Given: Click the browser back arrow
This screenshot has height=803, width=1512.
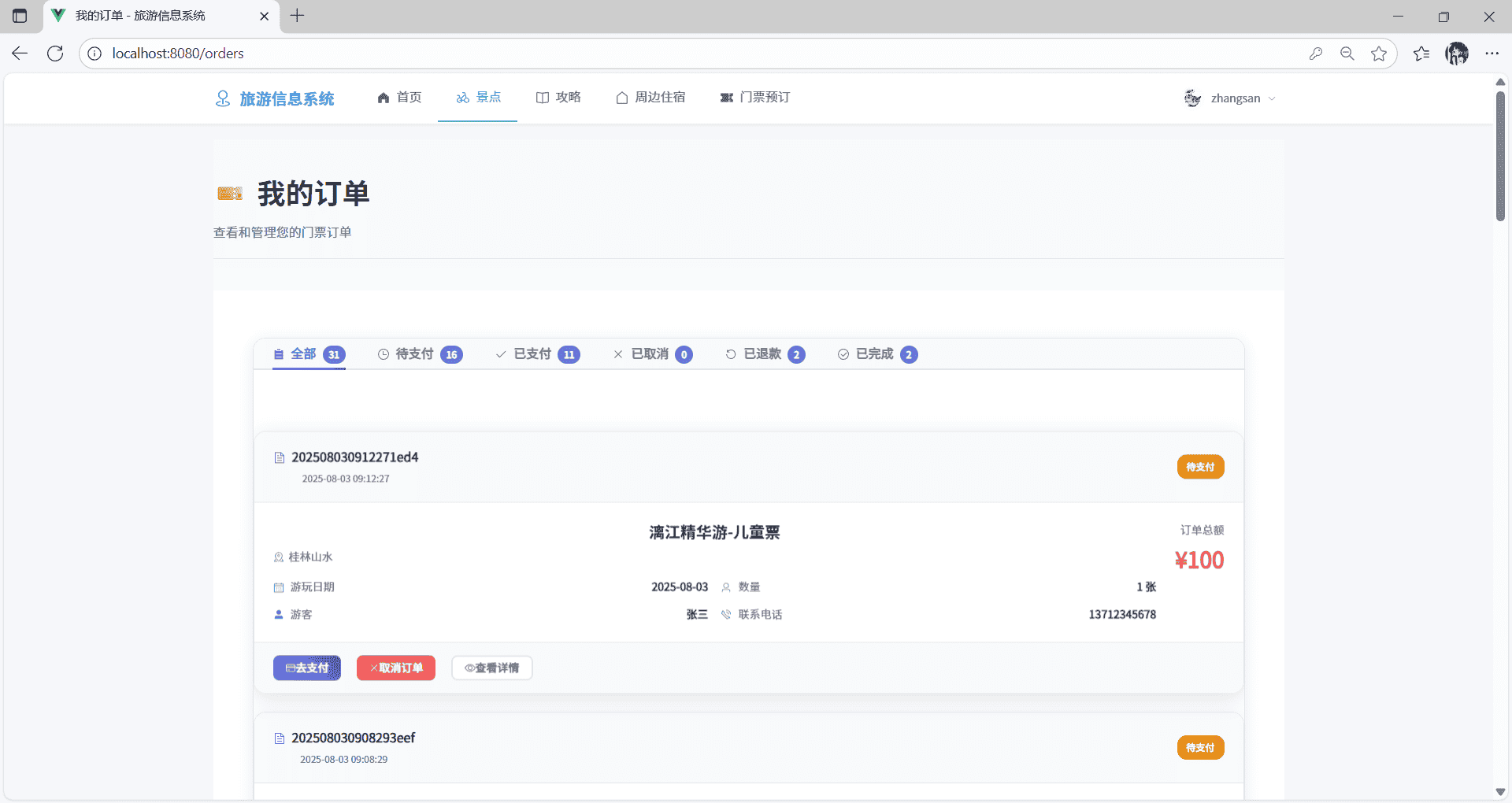Looking at the screenshot, I should click(x=20, y=54).
